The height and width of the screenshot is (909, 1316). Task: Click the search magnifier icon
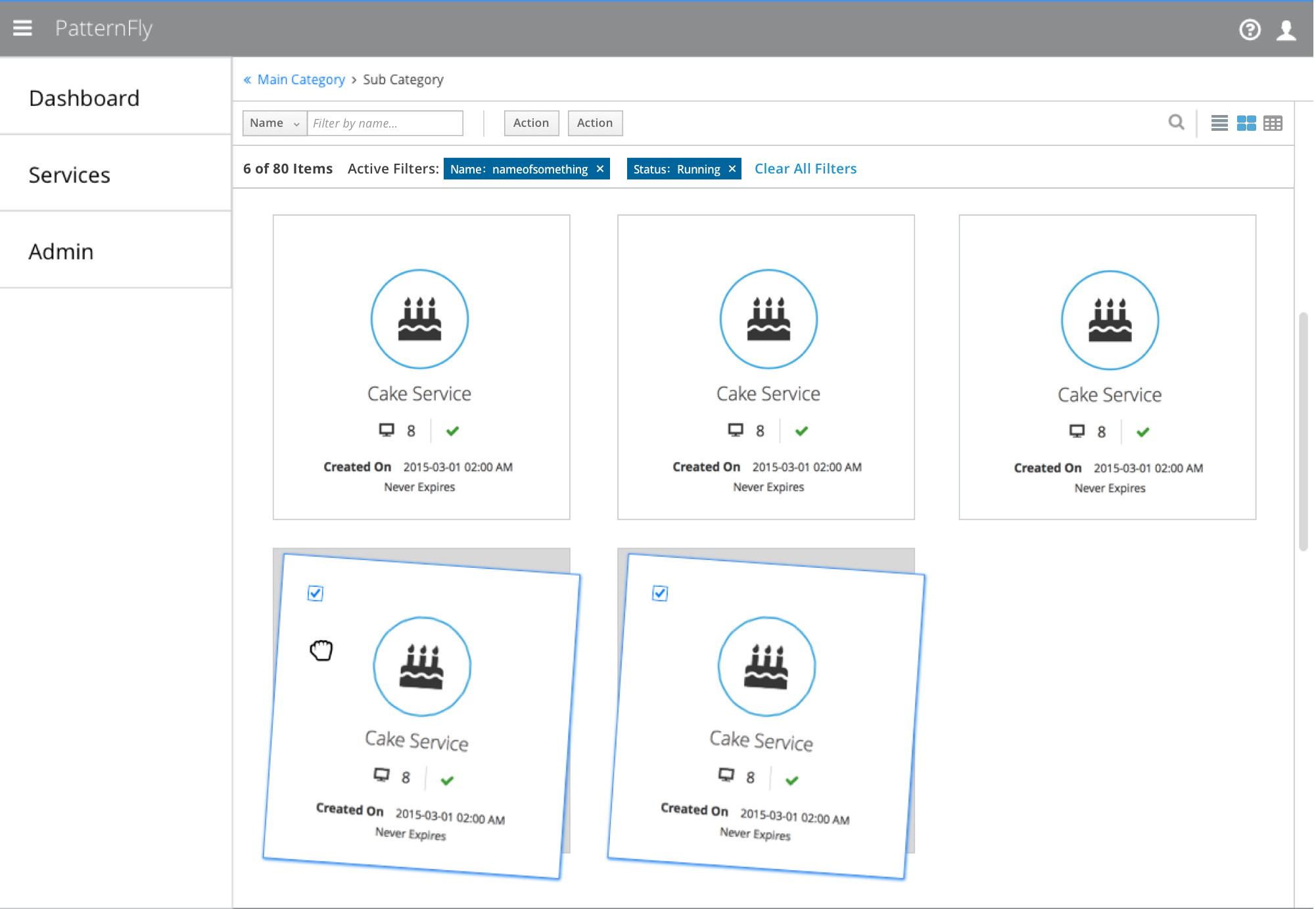point(1176,122)
